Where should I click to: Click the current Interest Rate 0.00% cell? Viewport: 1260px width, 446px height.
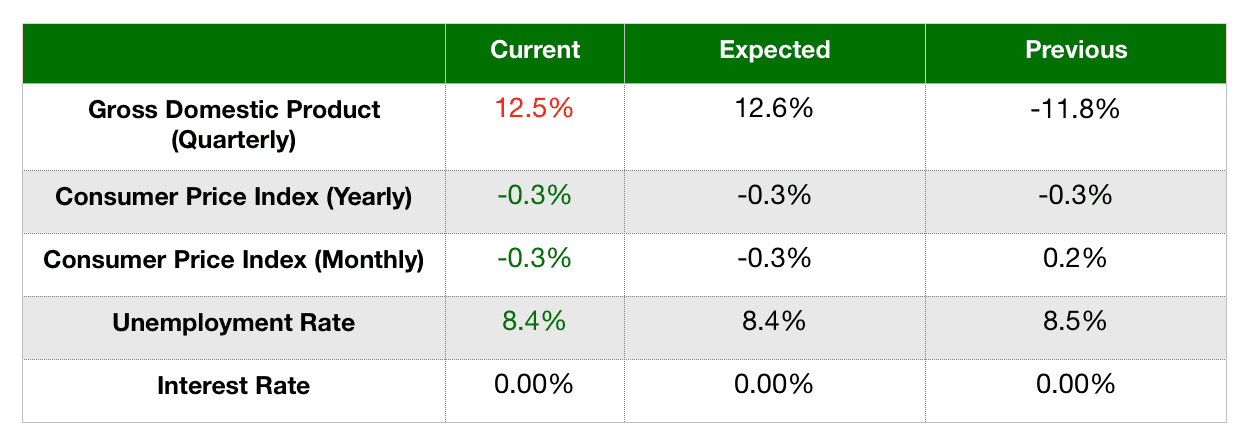(x=534, y=384)
